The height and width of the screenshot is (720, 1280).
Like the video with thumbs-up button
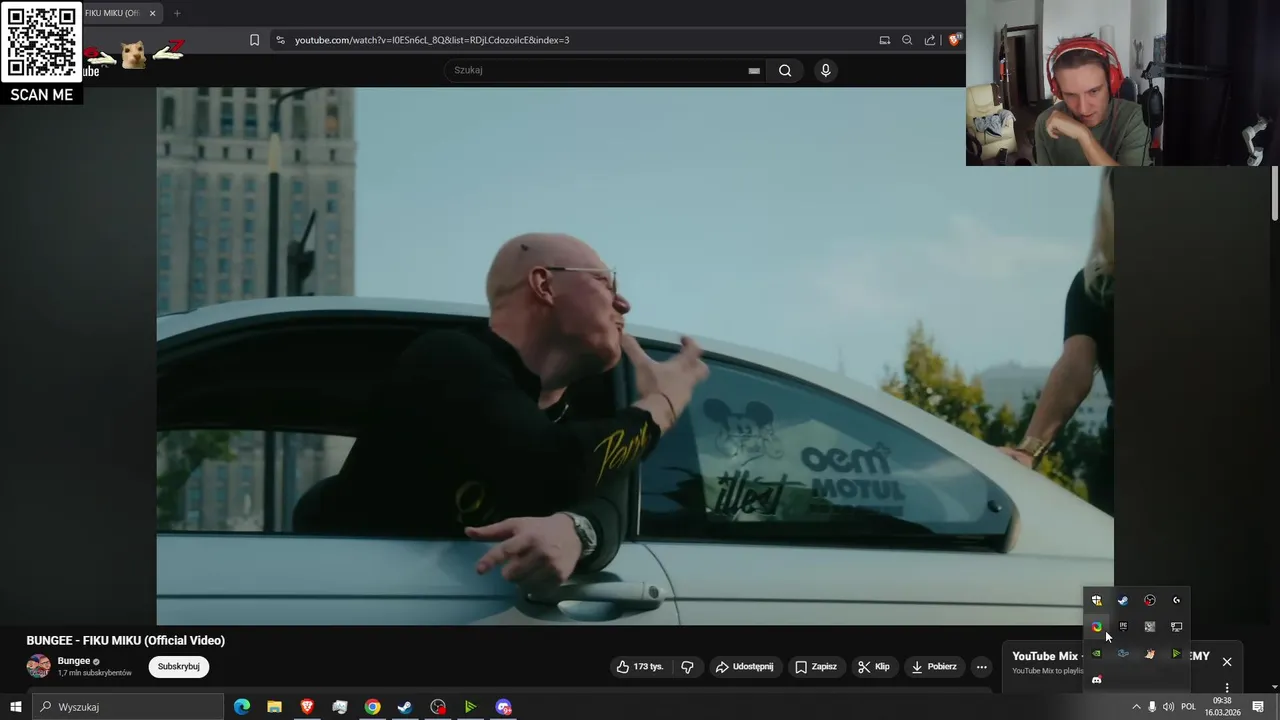640,667
